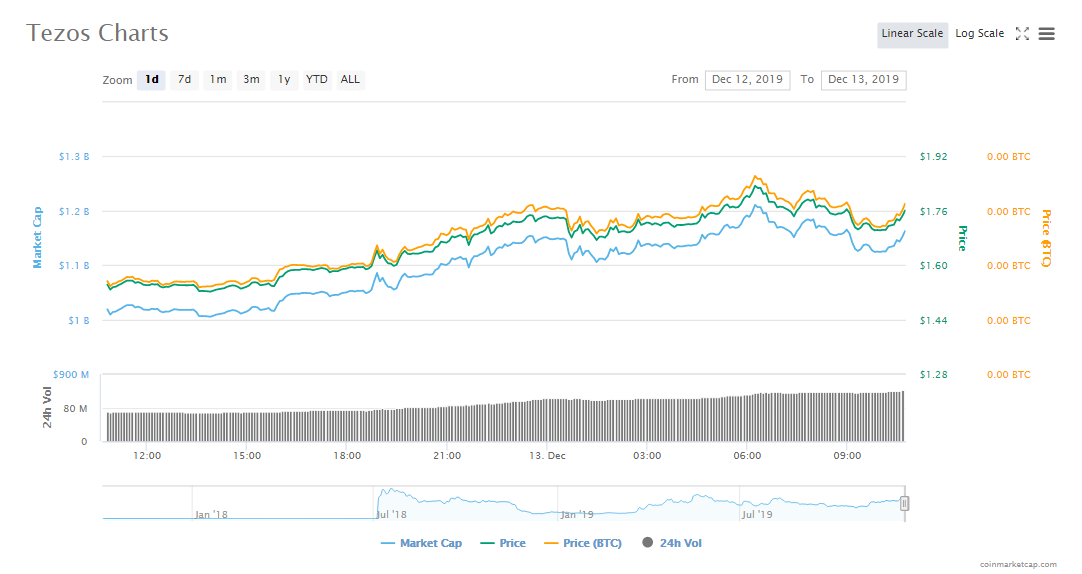Click the 80 M volume axis label
The image size is (1082, 574).
[75, 408]
